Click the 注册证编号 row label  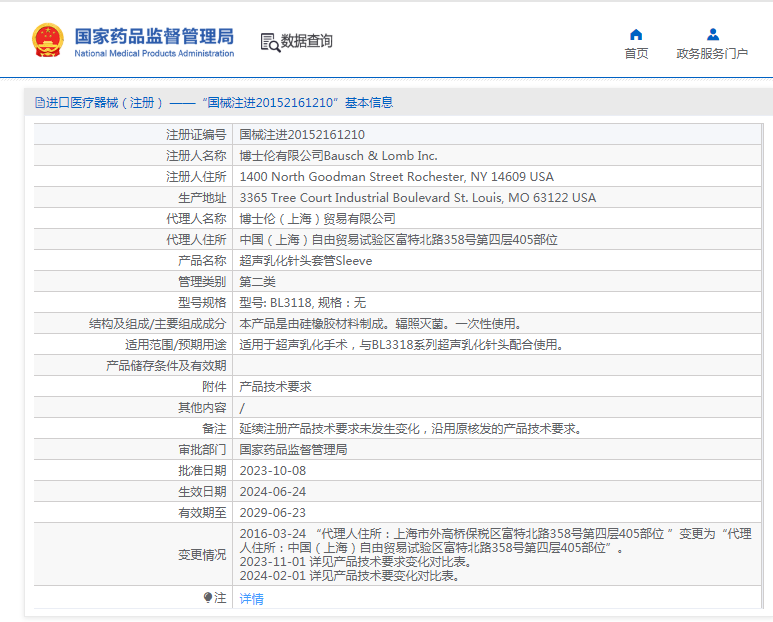coord(196,135)
